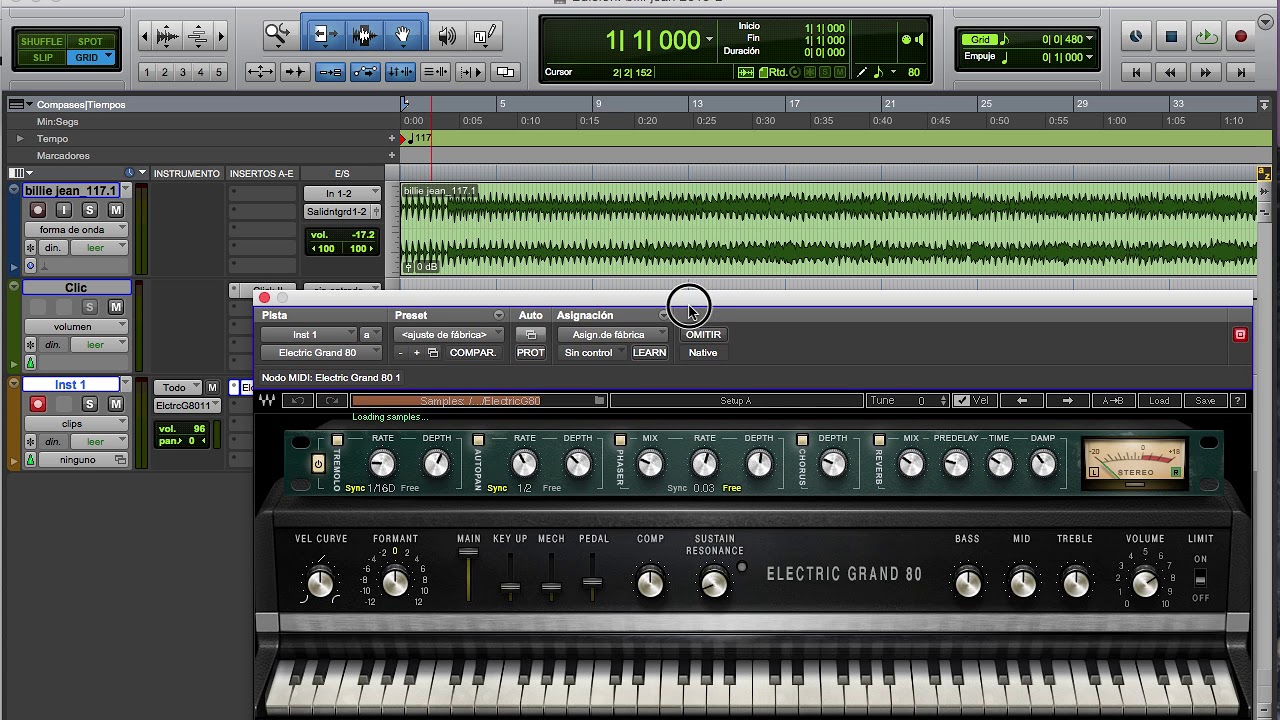
Task: Click the vertical audio zoom waveform button
Action: pos(168,37)
